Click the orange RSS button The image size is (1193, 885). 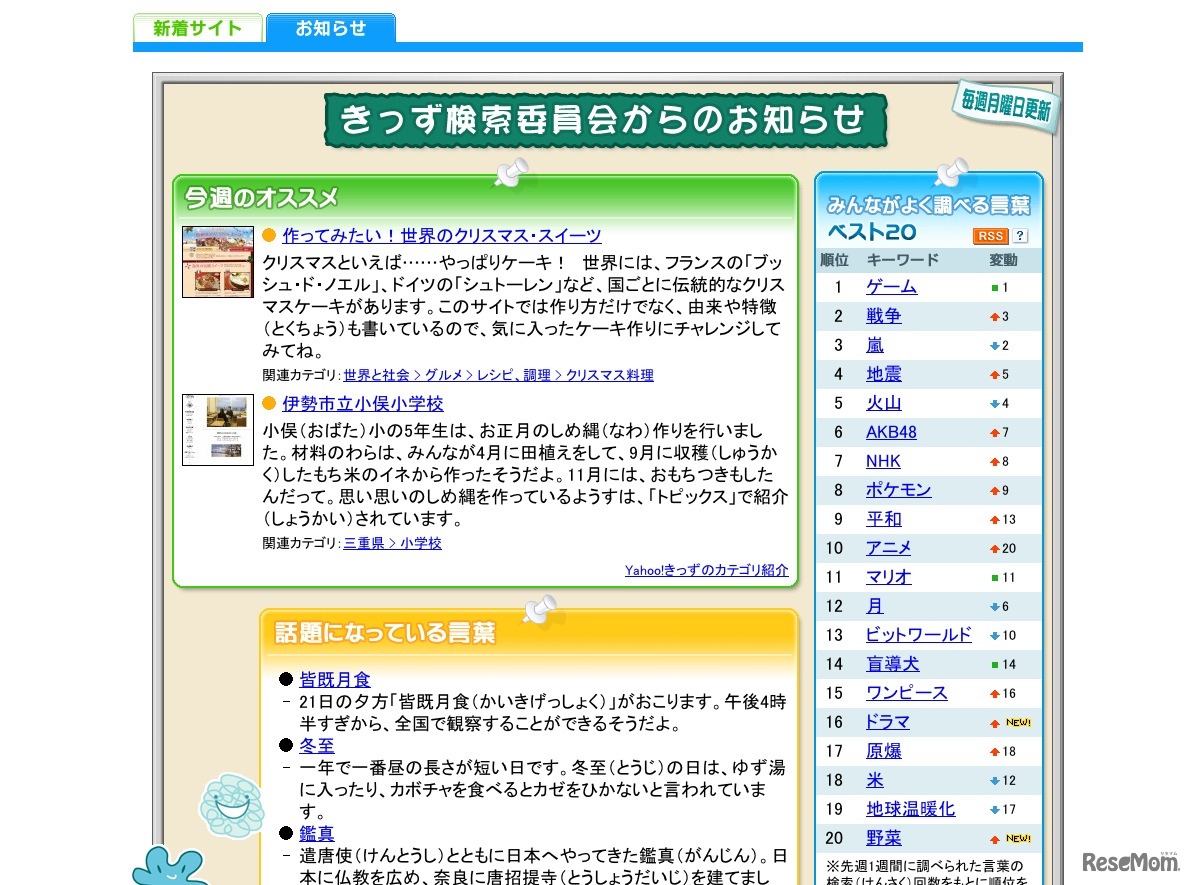point(990,236)
